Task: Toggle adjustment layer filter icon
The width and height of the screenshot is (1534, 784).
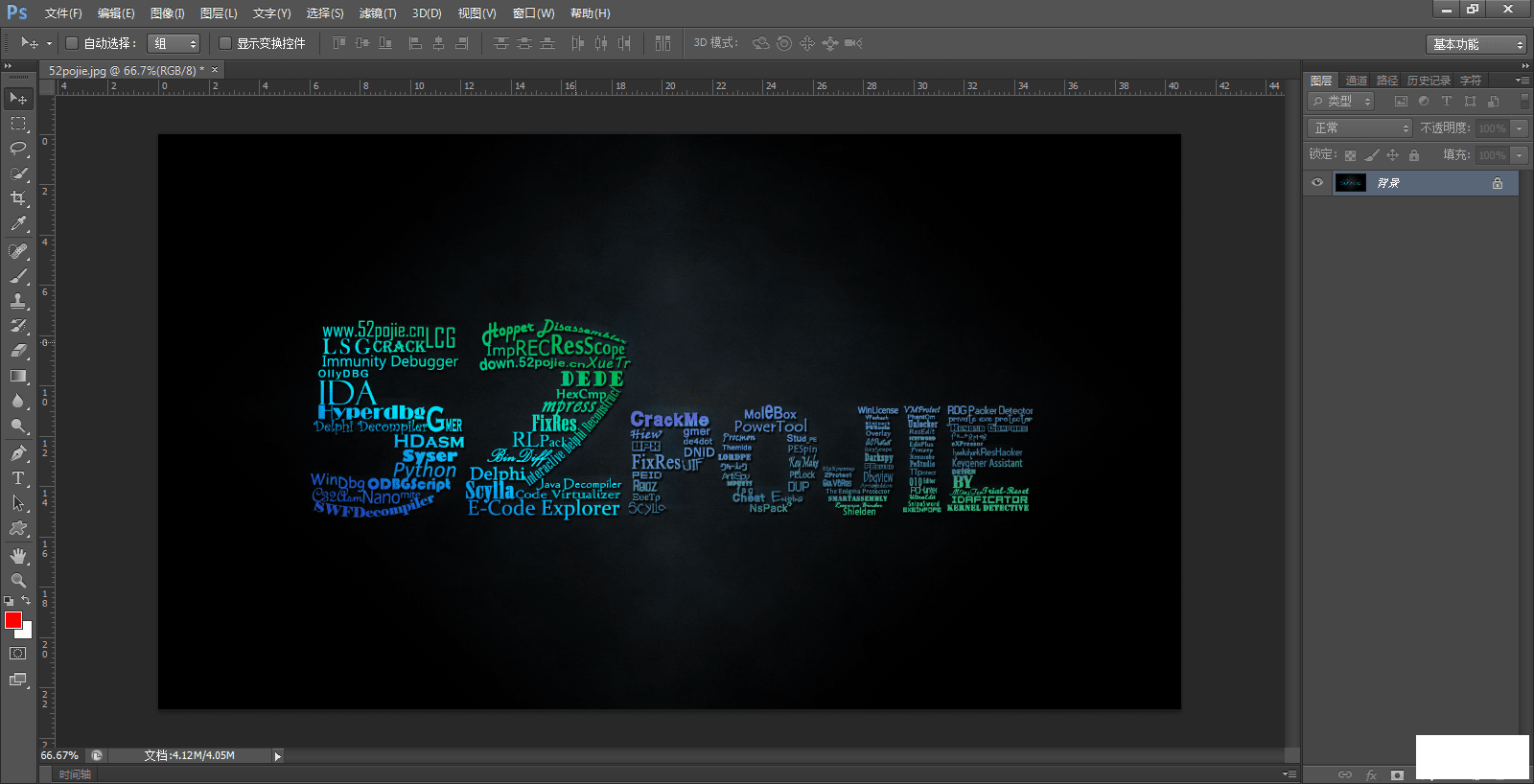Action: (1424, 101)
